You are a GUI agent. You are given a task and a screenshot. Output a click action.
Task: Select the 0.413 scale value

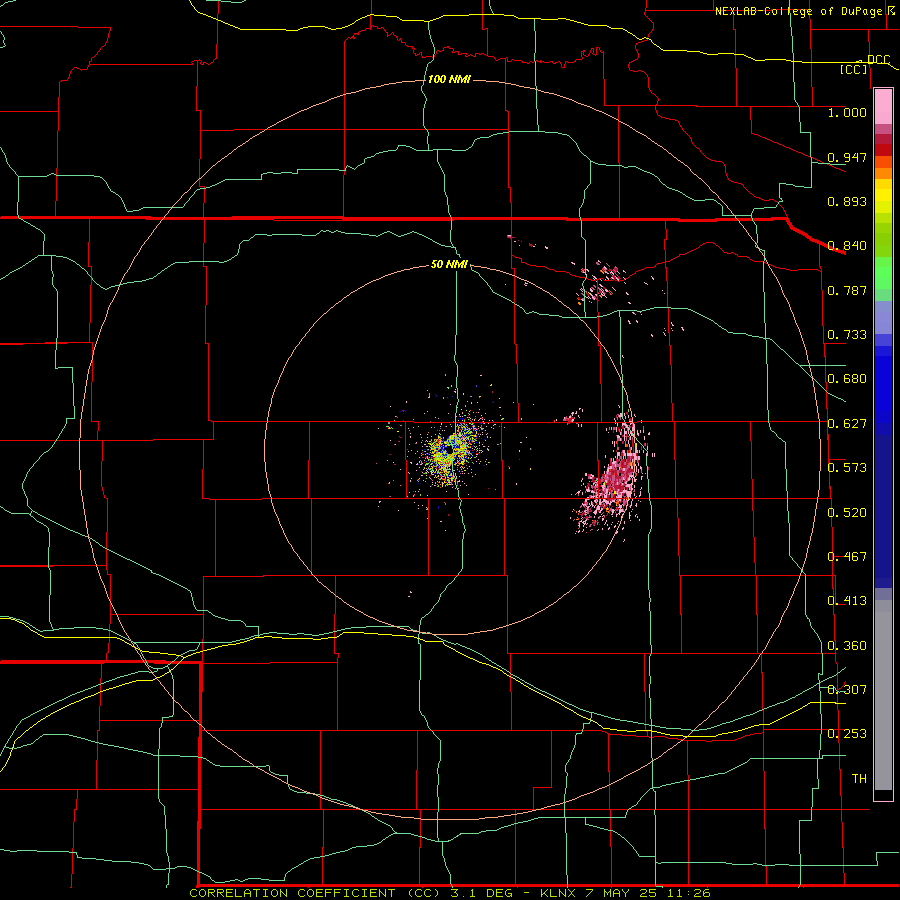point(847,601)
